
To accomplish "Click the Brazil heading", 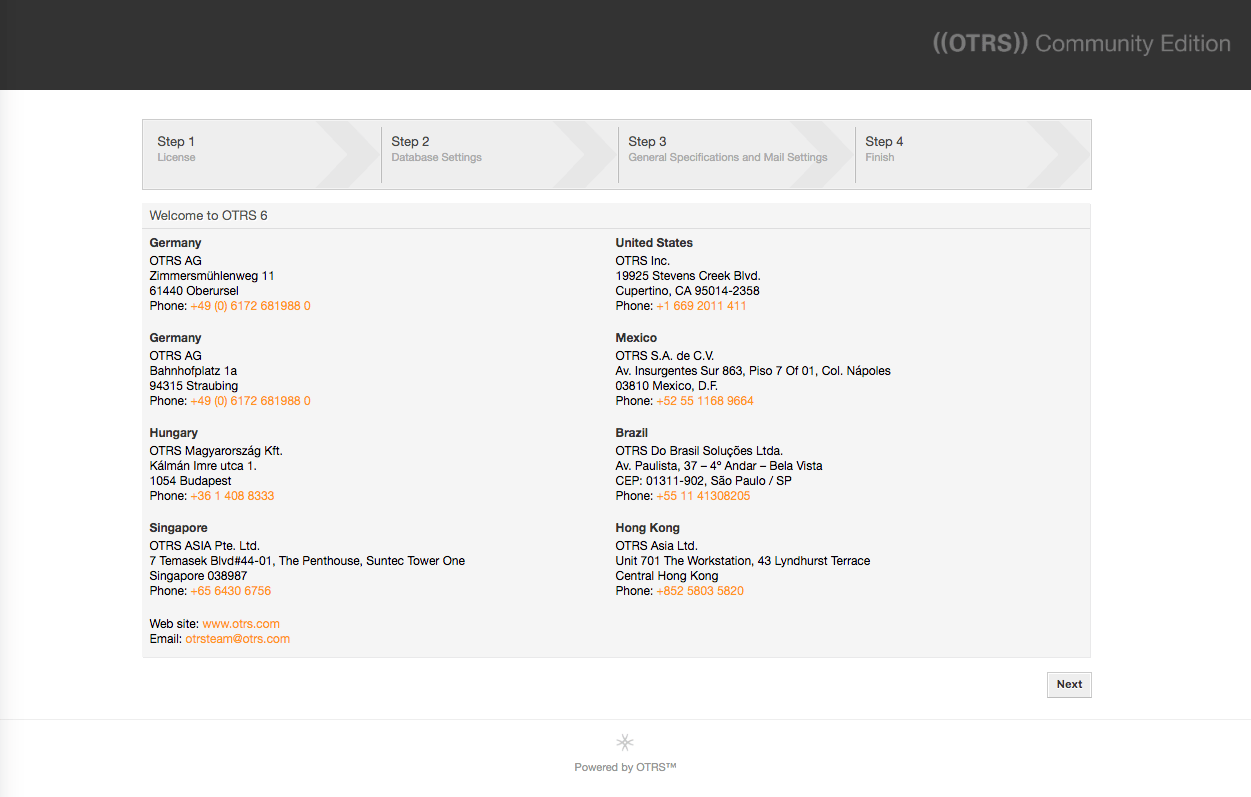I will 632,433.
